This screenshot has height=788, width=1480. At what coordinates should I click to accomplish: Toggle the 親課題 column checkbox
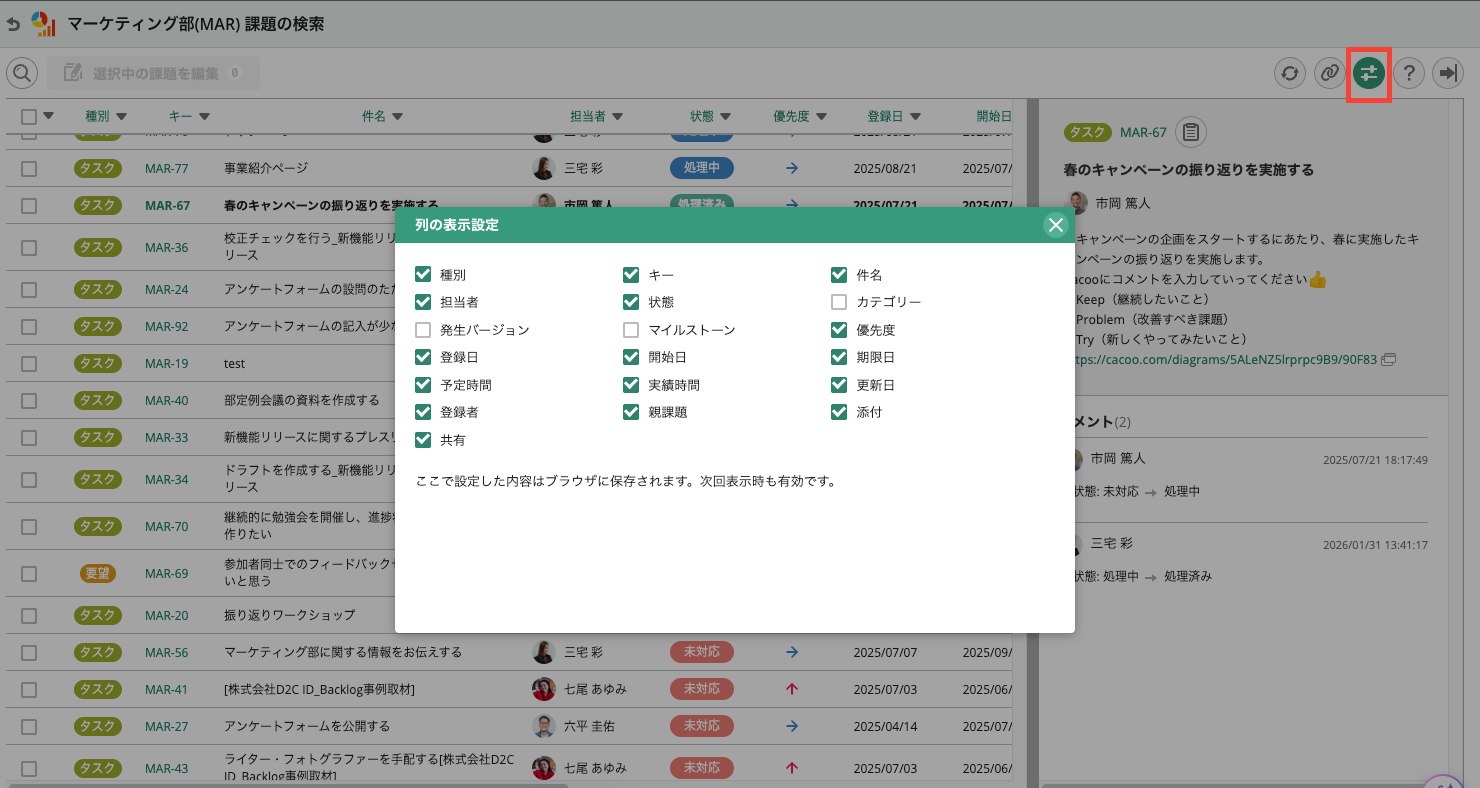point(631,412)
